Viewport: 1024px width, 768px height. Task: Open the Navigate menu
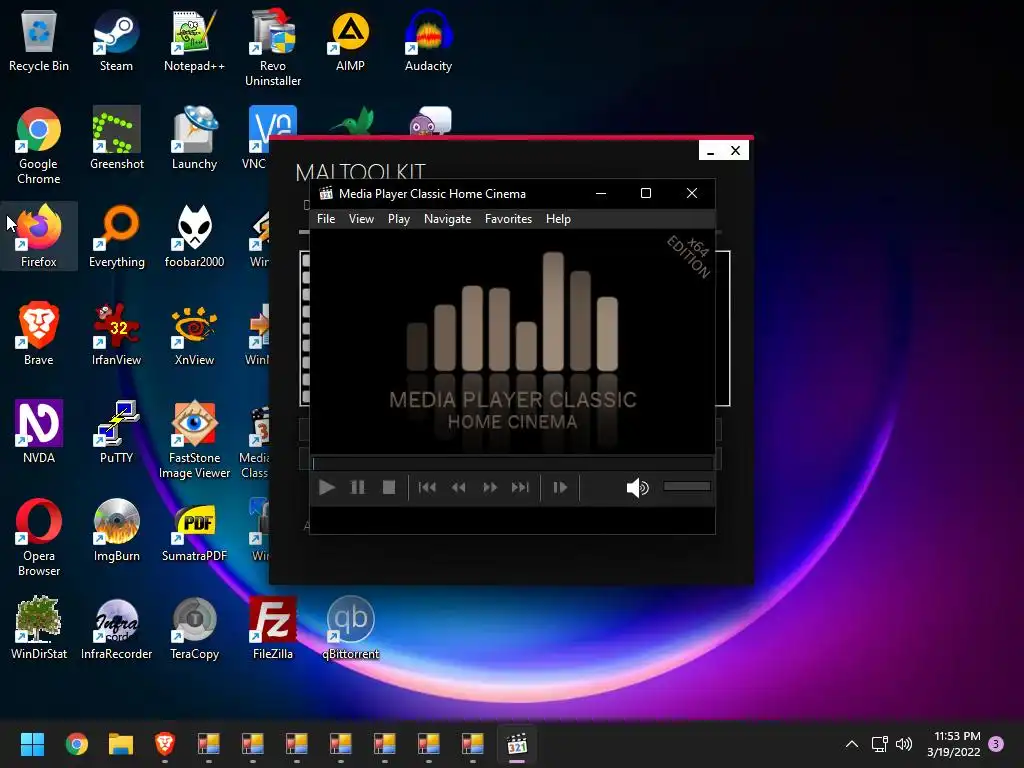point(447,219)
